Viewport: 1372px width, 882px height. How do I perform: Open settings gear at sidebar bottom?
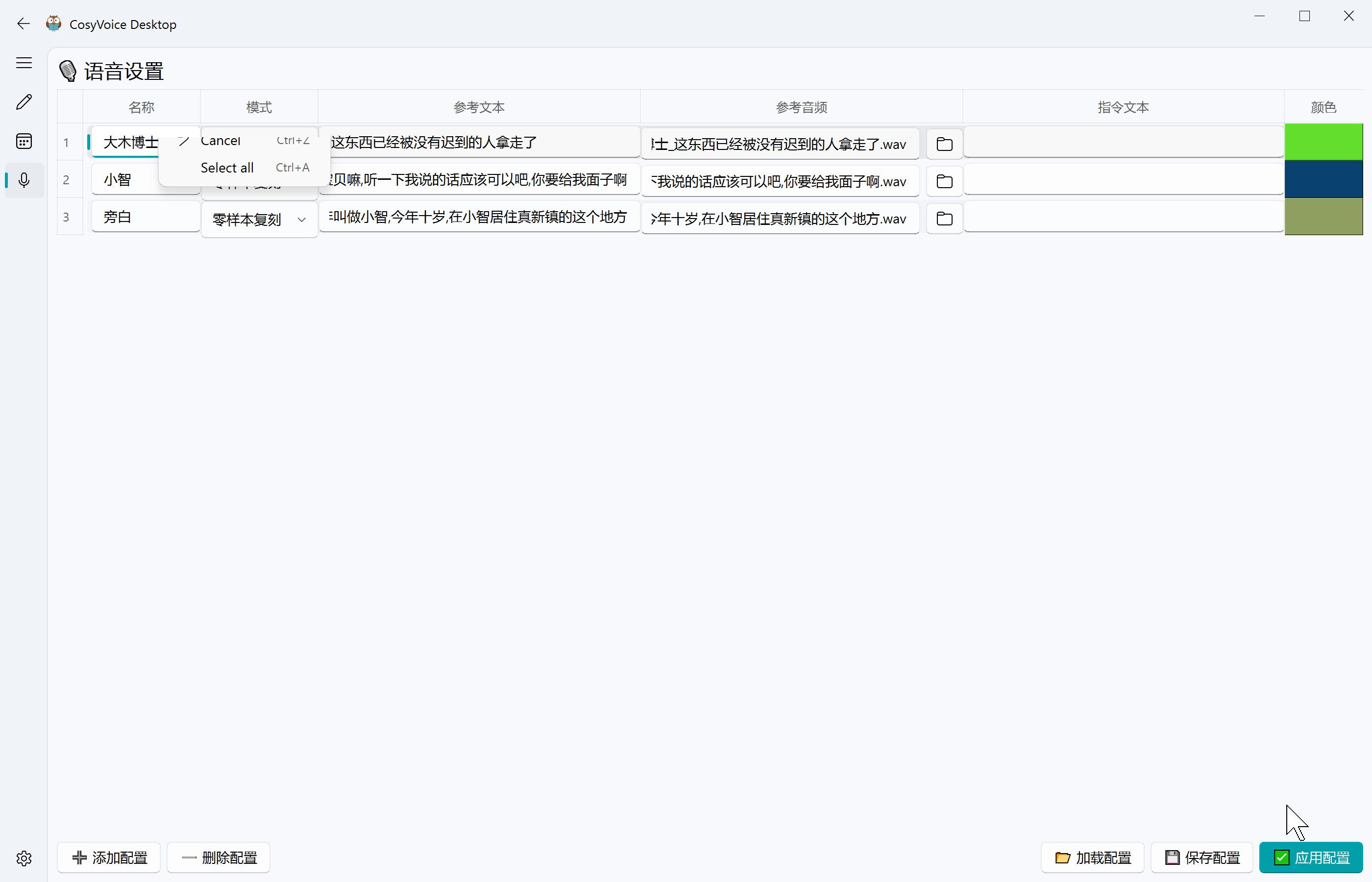coord(24,858)
